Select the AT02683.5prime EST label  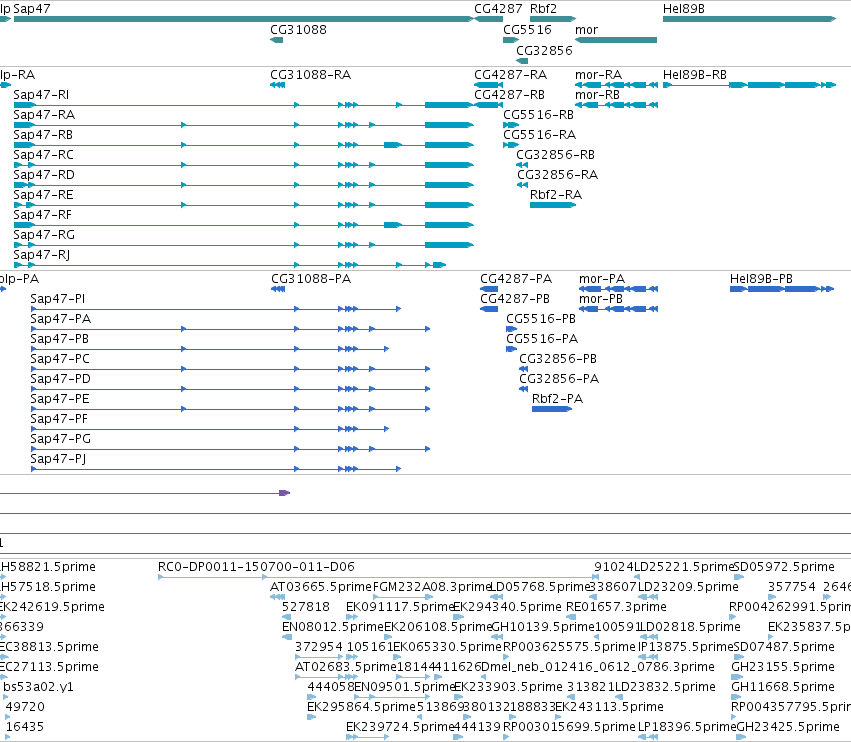tap(346, 667)
